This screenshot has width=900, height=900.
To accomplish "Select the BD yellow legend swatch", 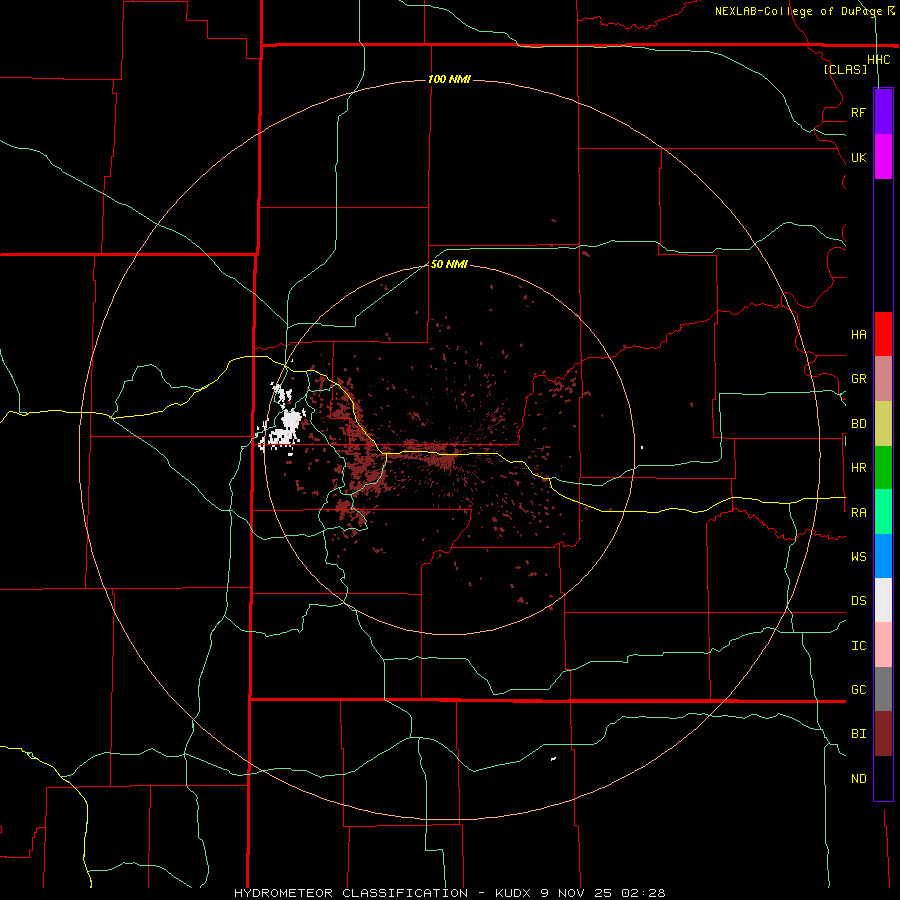I will 883,424.
